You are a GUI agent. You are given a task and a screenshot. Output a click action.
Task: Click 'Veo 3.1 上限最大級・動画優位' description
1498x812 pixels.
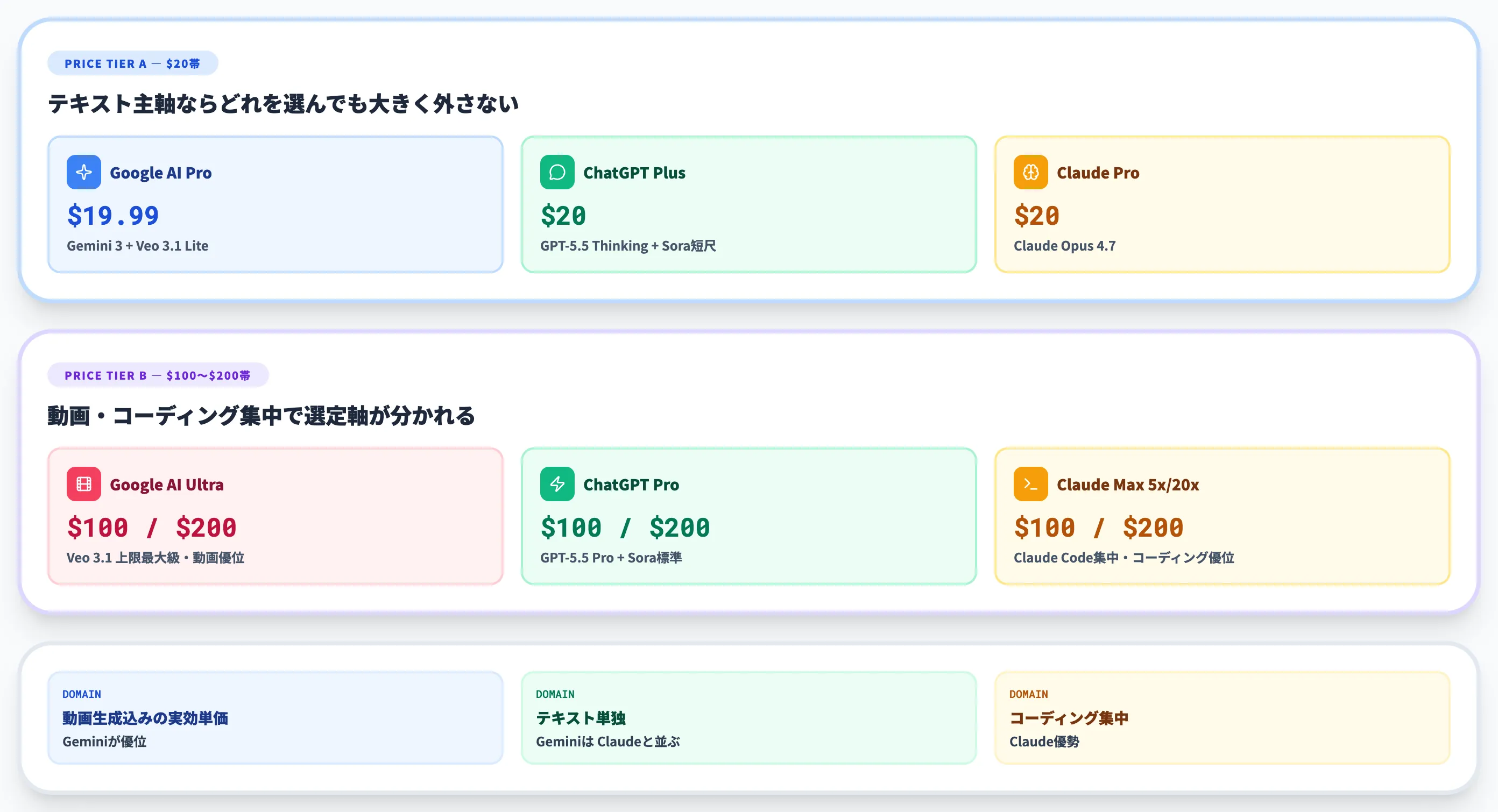pos(156,558)
